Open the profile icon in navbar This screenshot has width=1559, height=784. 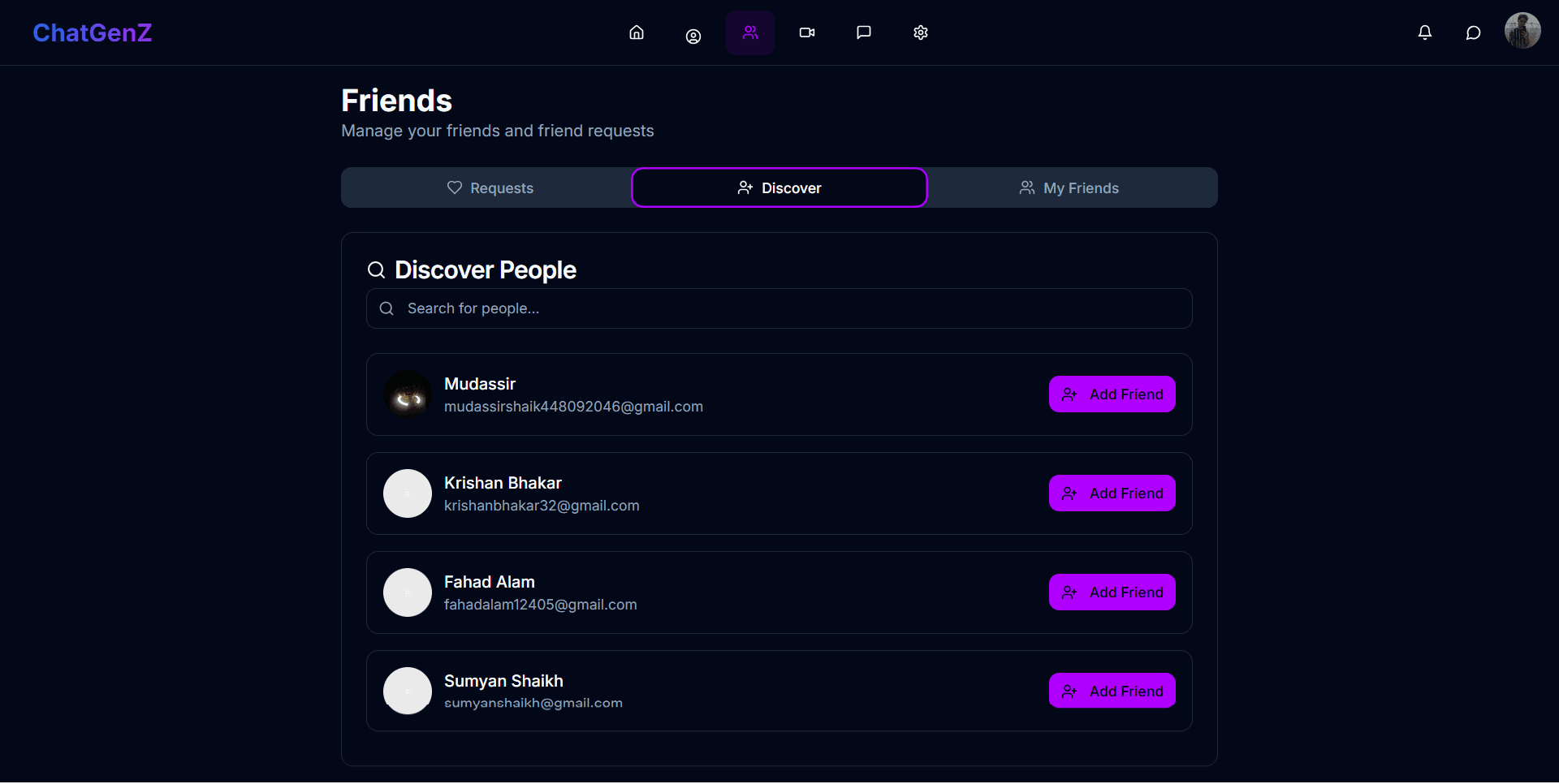(693, 36)
